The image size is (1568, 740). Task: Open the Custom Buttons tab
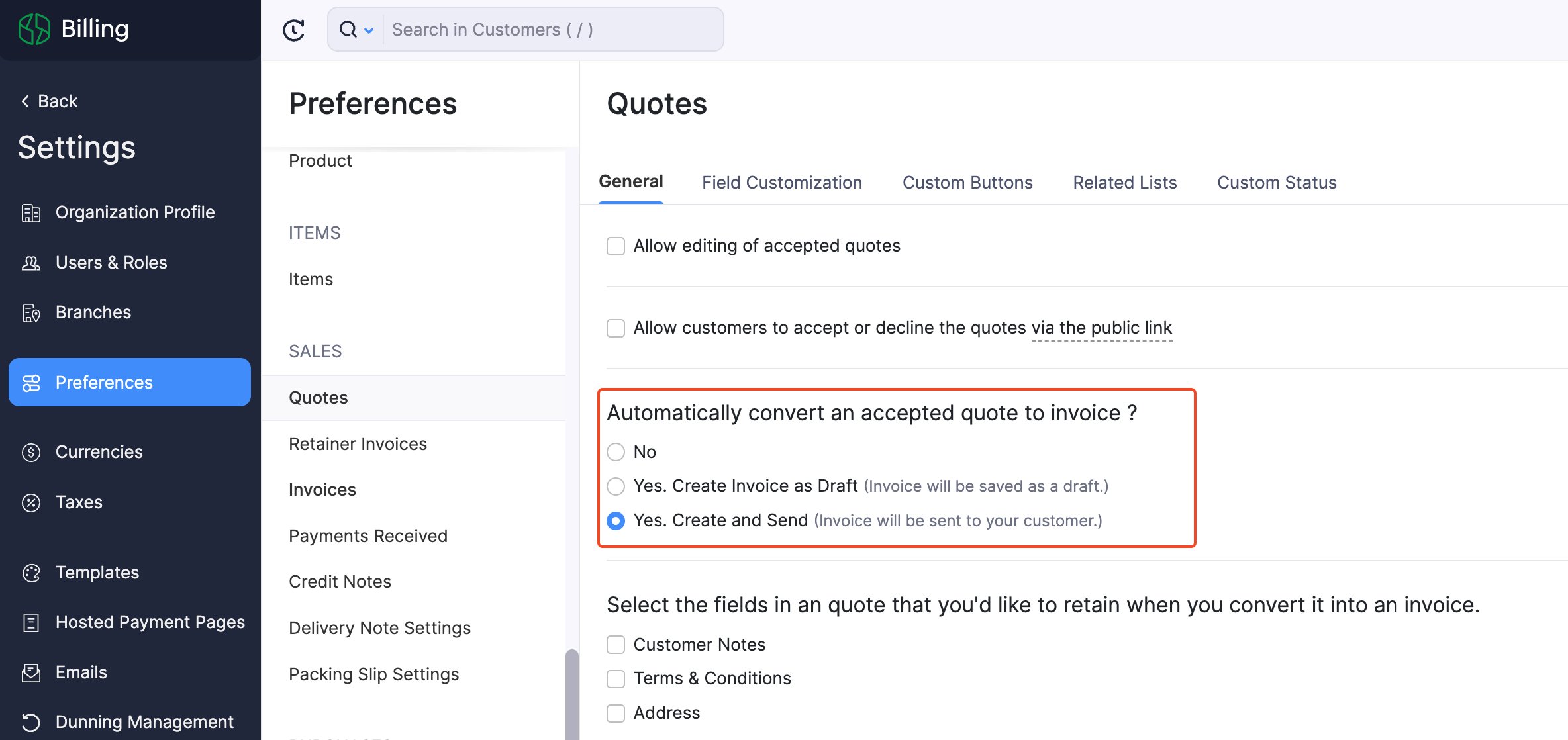967,182
